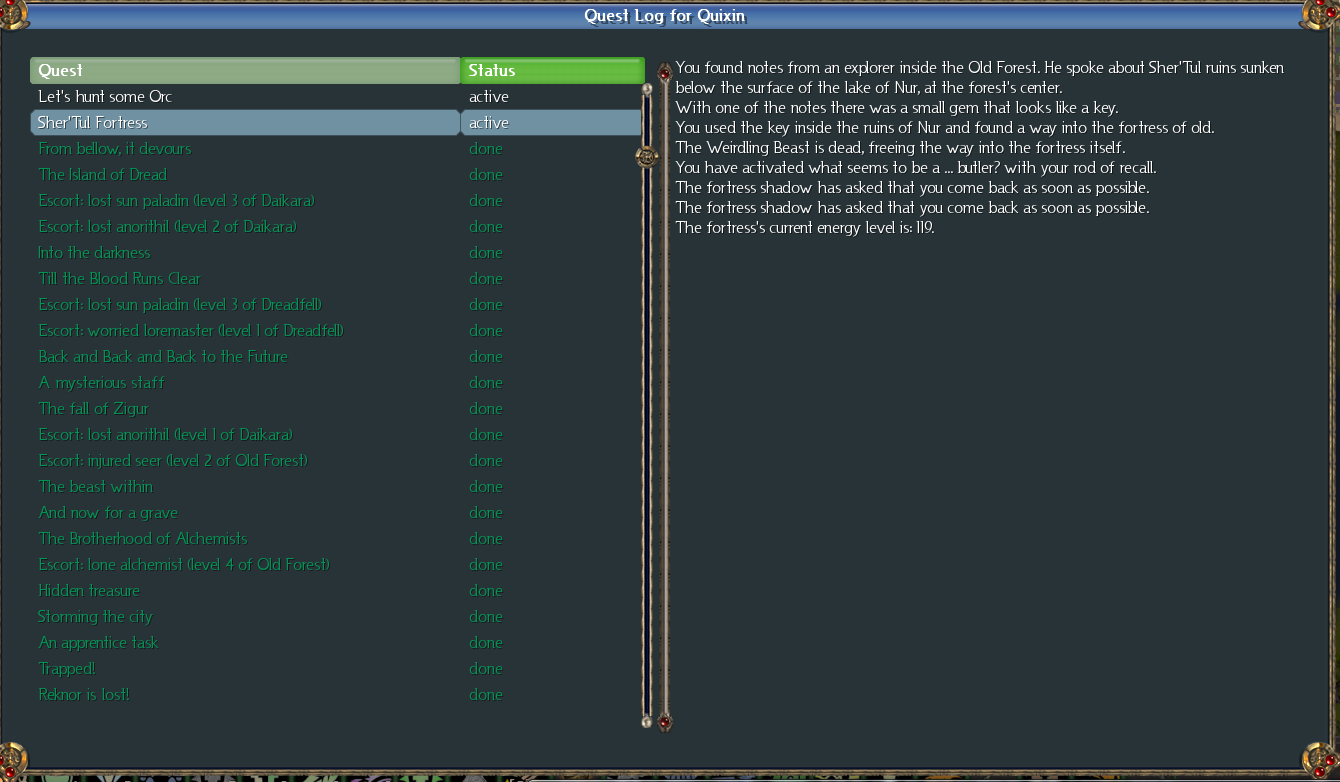Open the "Hidden treasure" quest
This screenshot has width=1340, height=782.
245,591
